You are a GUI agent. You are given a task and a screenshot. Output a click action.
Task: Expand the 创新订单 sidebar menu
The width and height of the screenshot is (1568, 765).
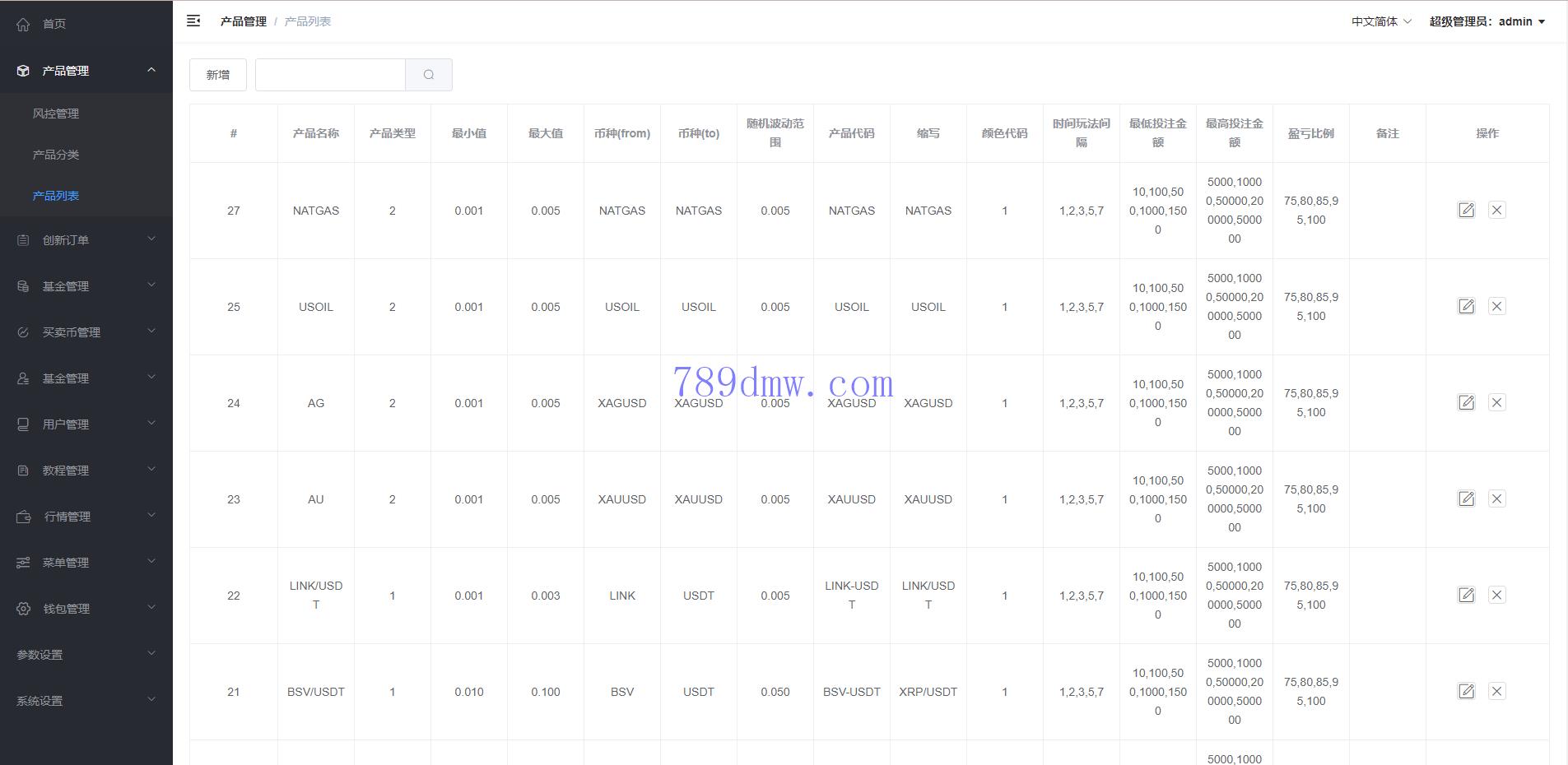click(x=86, y=240)
